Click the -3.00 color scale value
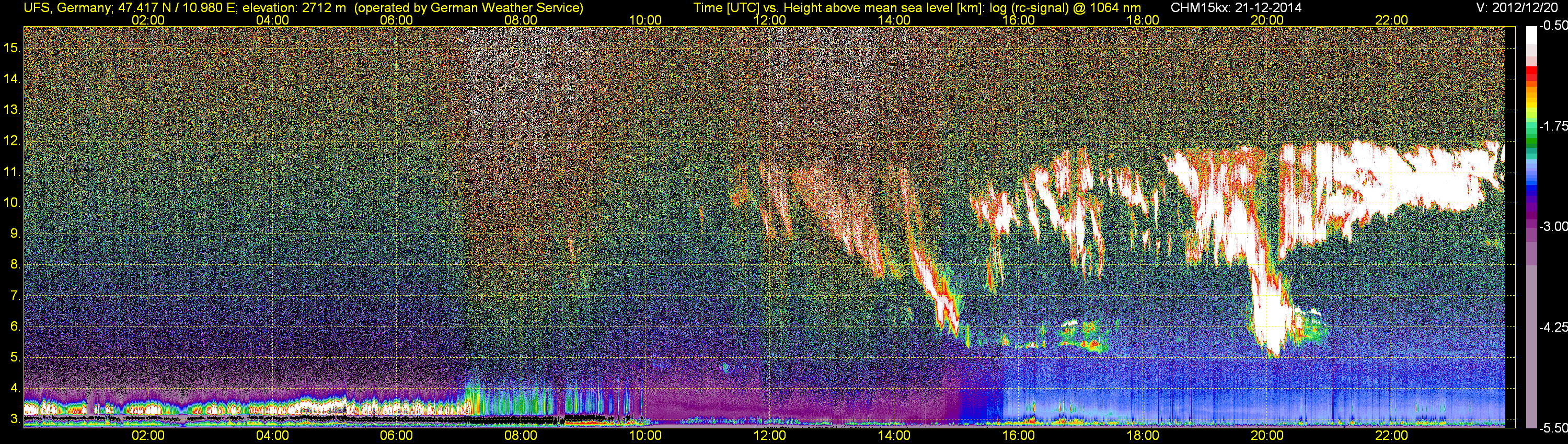This screenshot has height=444, width=1568. [x=1553, y=227]
